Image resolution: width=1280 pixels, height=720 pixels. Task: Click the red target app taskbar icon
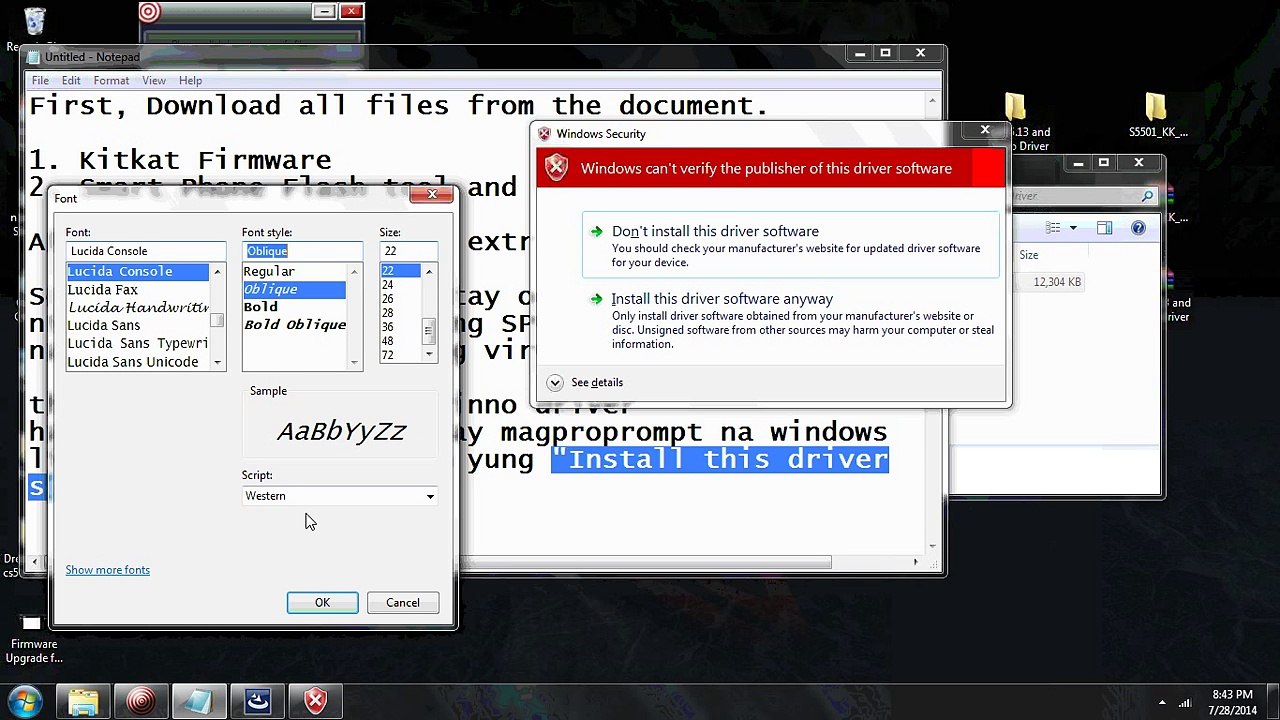click(141, 701)
